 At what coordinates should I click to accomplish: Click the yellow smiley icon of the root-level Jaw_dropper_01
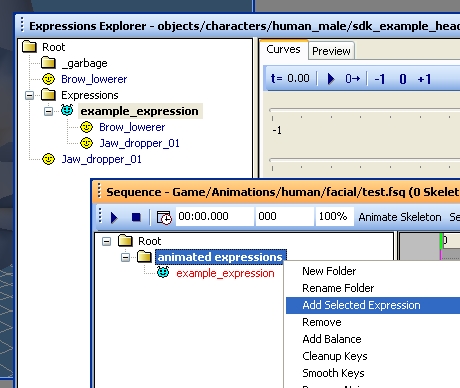click(48, 159)
